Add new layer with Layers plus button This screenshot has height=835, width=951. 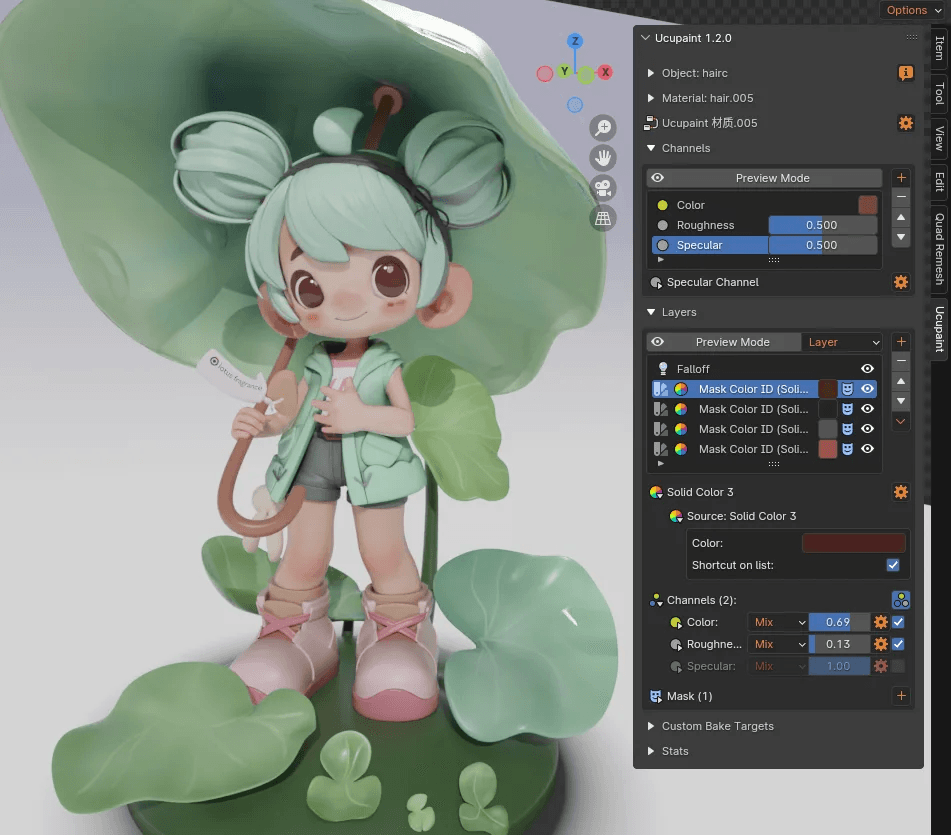pyautogui.click(x=901, y=341)
